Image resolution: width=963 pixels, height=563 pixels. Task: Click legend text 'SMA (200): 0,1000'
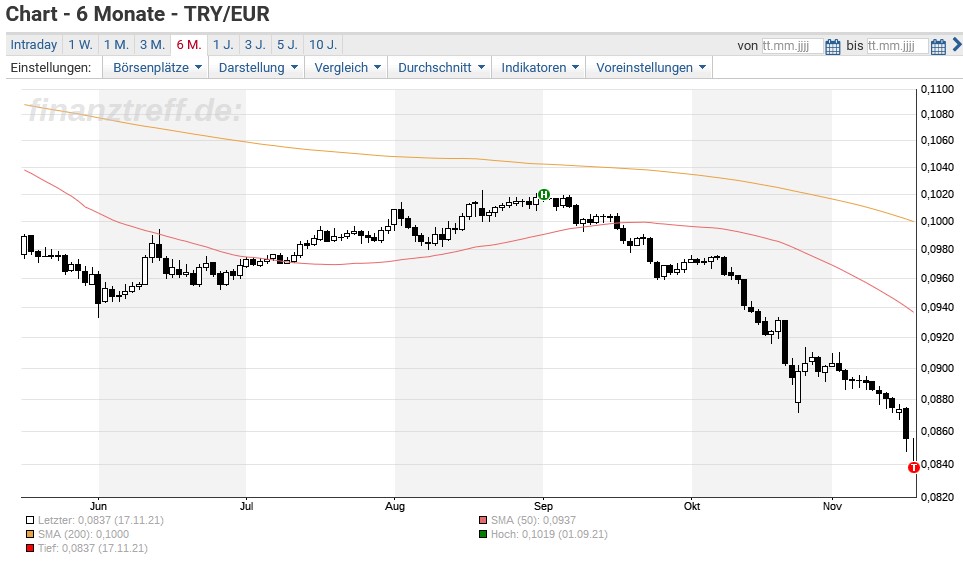click(84, 535)
